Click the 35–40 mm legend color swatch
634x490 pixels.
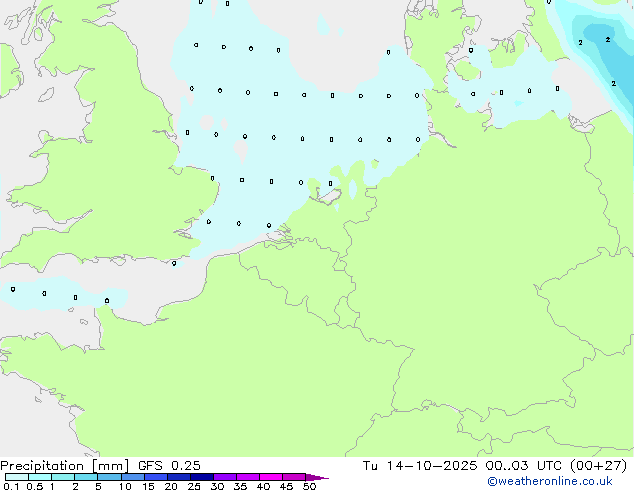(x=248, y=477)
